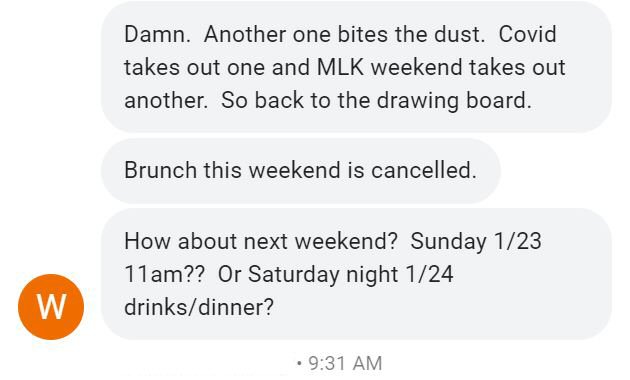Click the orange W avatar icon

point(51,307)
